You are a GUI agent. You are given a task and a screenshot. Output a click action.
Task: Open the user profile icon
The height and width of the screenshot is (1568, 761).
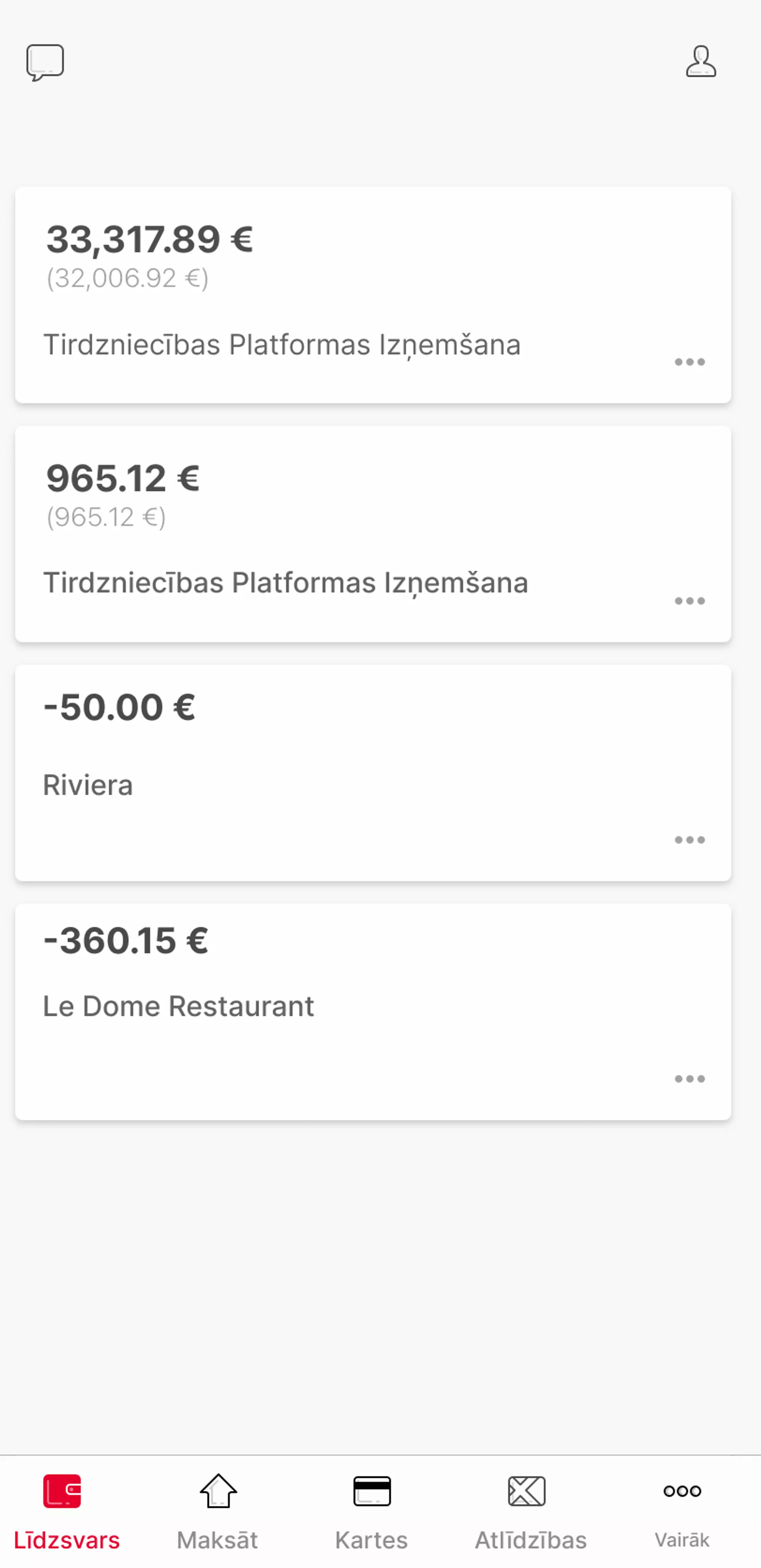(701, 62)
